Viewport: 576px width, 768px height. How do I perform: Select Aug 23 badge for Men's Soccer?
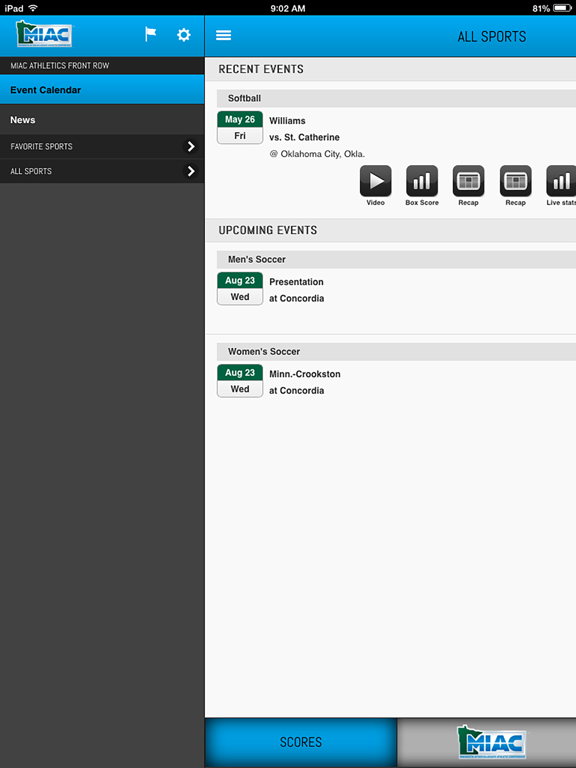coord(240,288)
